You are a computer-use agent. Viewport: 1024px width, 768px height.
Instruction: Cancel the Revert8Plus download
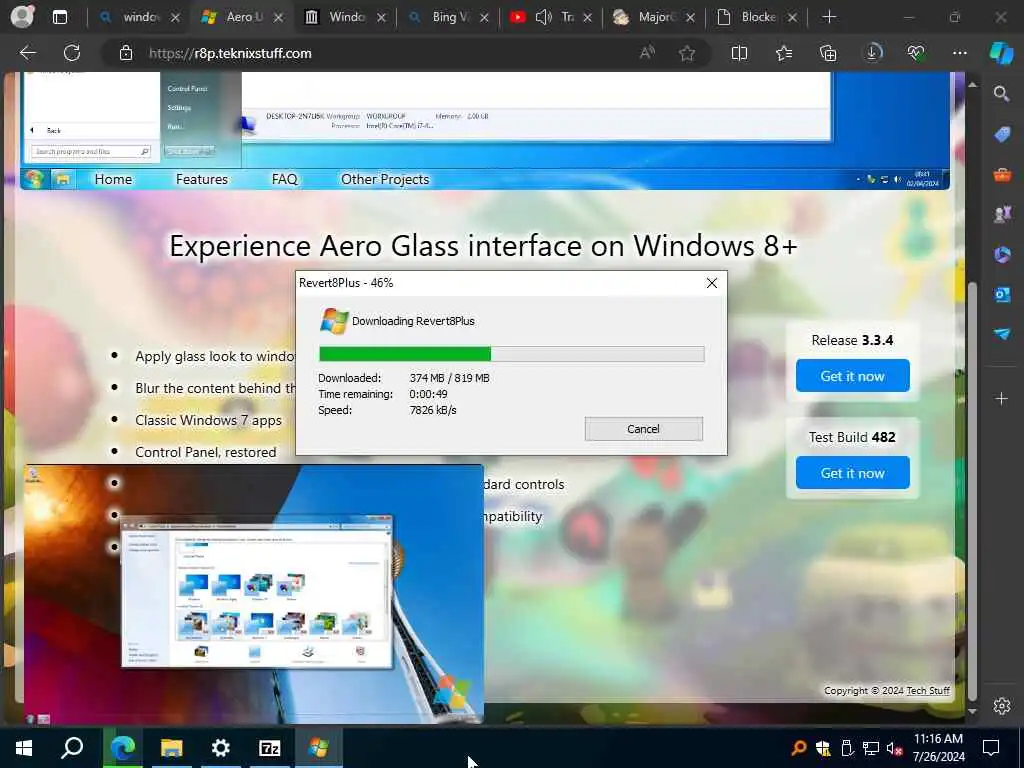(643, 429)
